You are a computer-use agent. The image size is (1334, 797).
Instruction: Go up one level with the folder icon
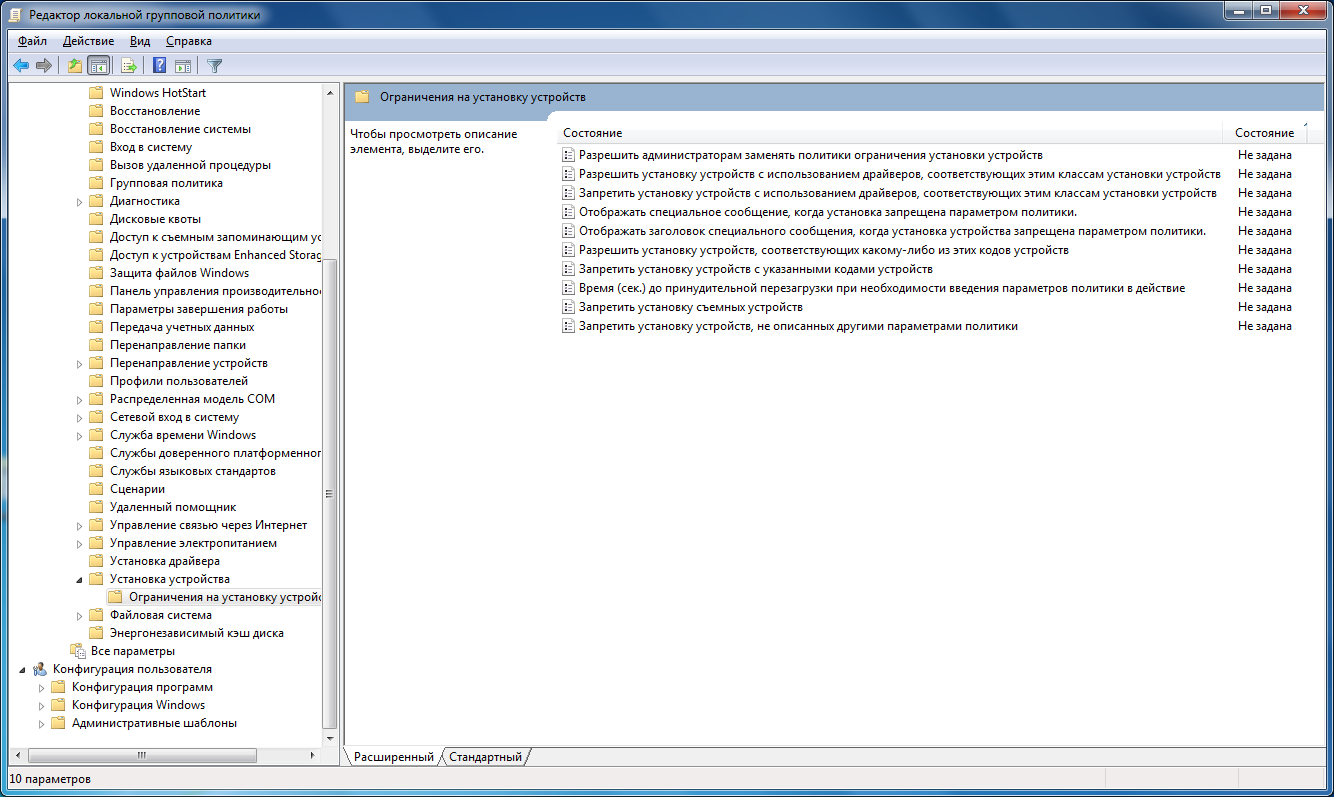point(74,66)
